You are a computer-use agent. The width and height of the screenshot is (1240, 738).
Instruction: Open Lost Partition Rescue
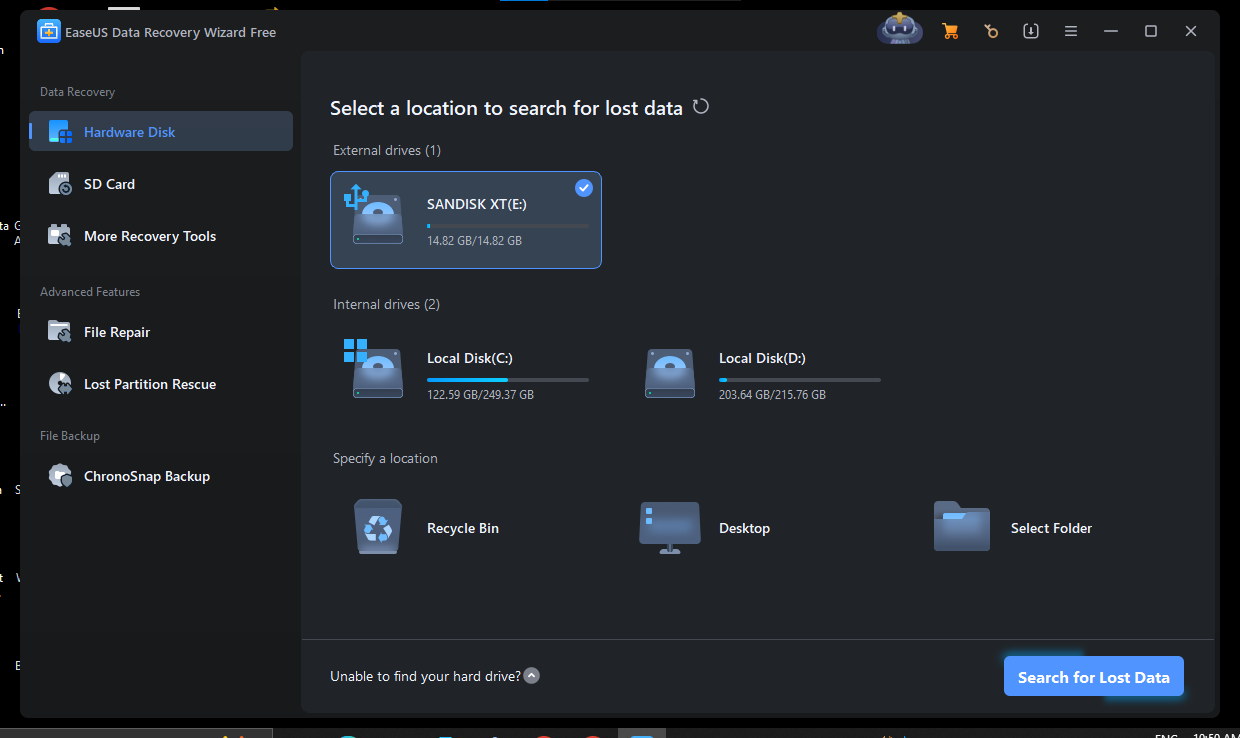[x=161, y=384]
